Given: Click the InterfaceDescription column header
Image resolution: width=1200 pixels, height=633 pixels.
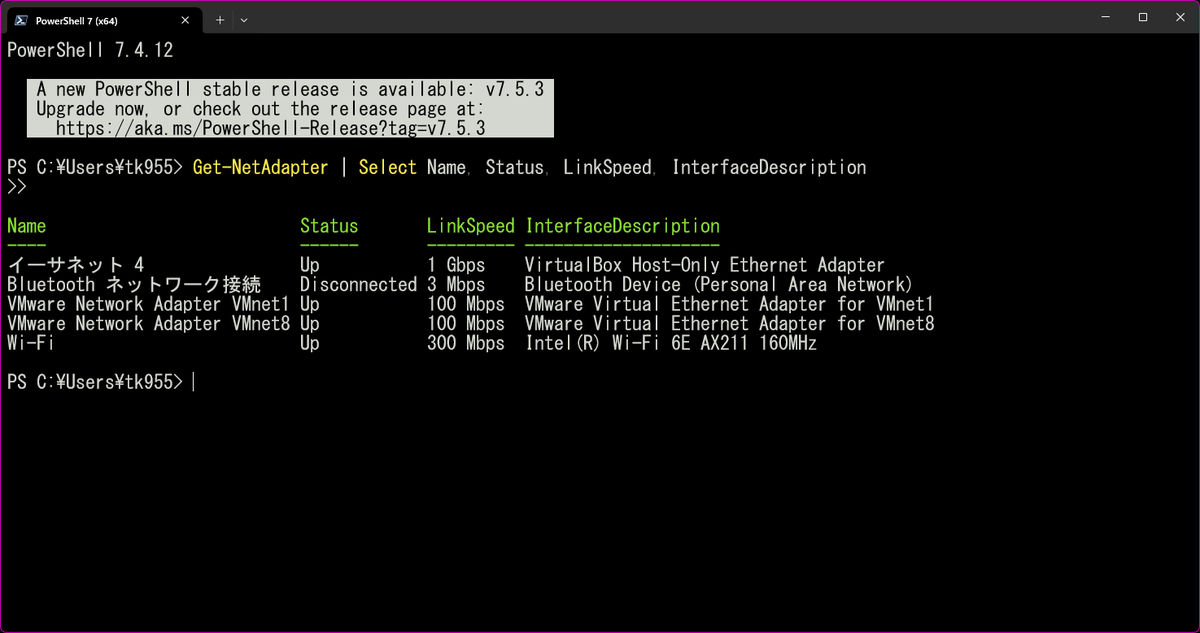Looking at the screenshot, I should coord(622,226).
